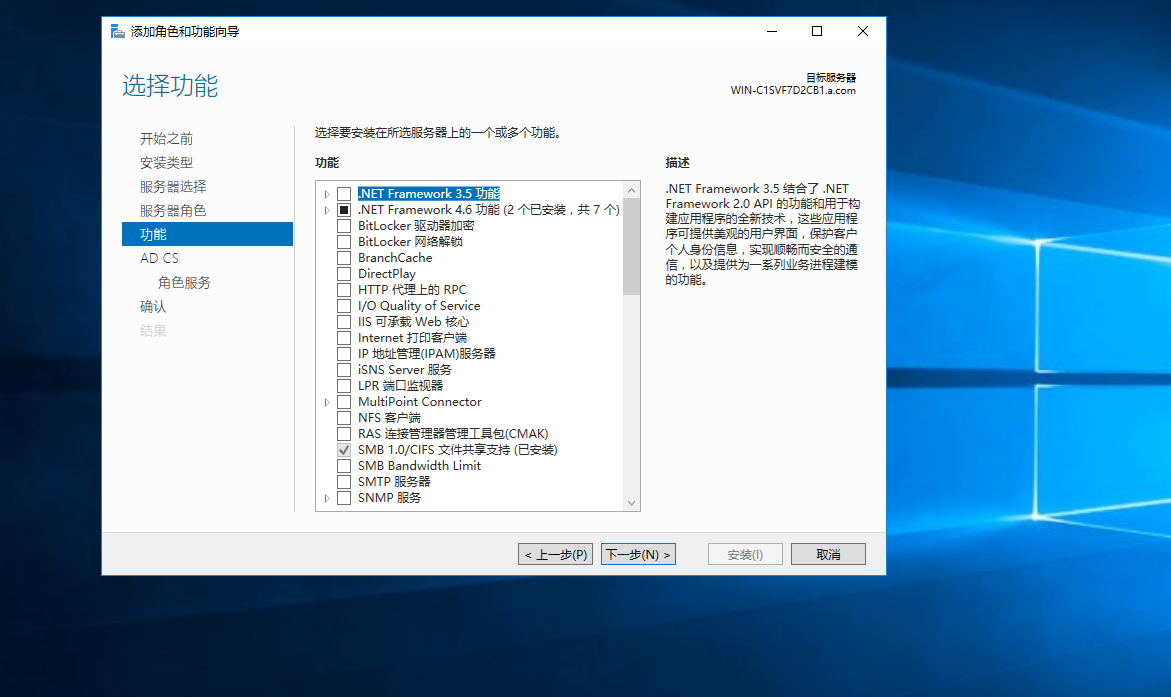Switch to 服务器选择 step

click(173, 187)
